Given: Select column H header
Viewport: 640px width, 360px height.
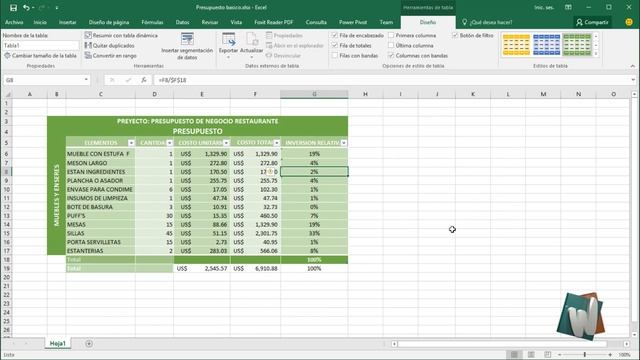Looking at the screenshot, I should 365,94.
